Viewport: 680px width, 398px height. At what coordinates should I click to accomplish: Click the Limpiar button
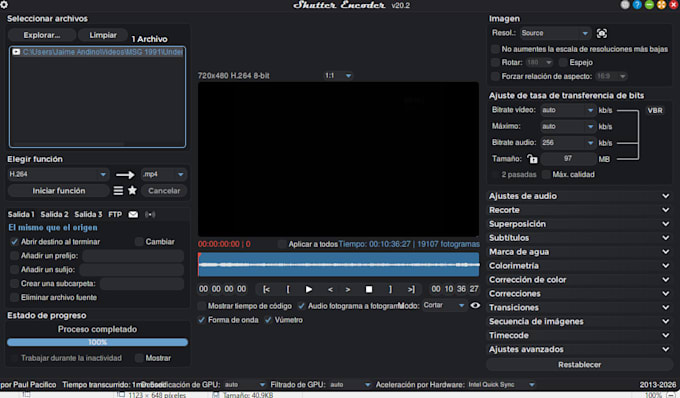pos(103,35)
